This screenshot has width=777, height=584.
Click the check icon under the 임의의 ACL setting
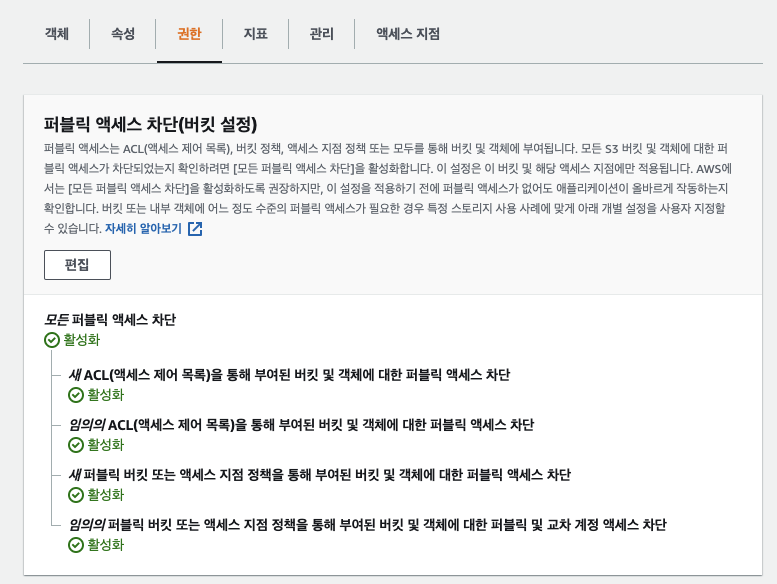coord(76,445)
